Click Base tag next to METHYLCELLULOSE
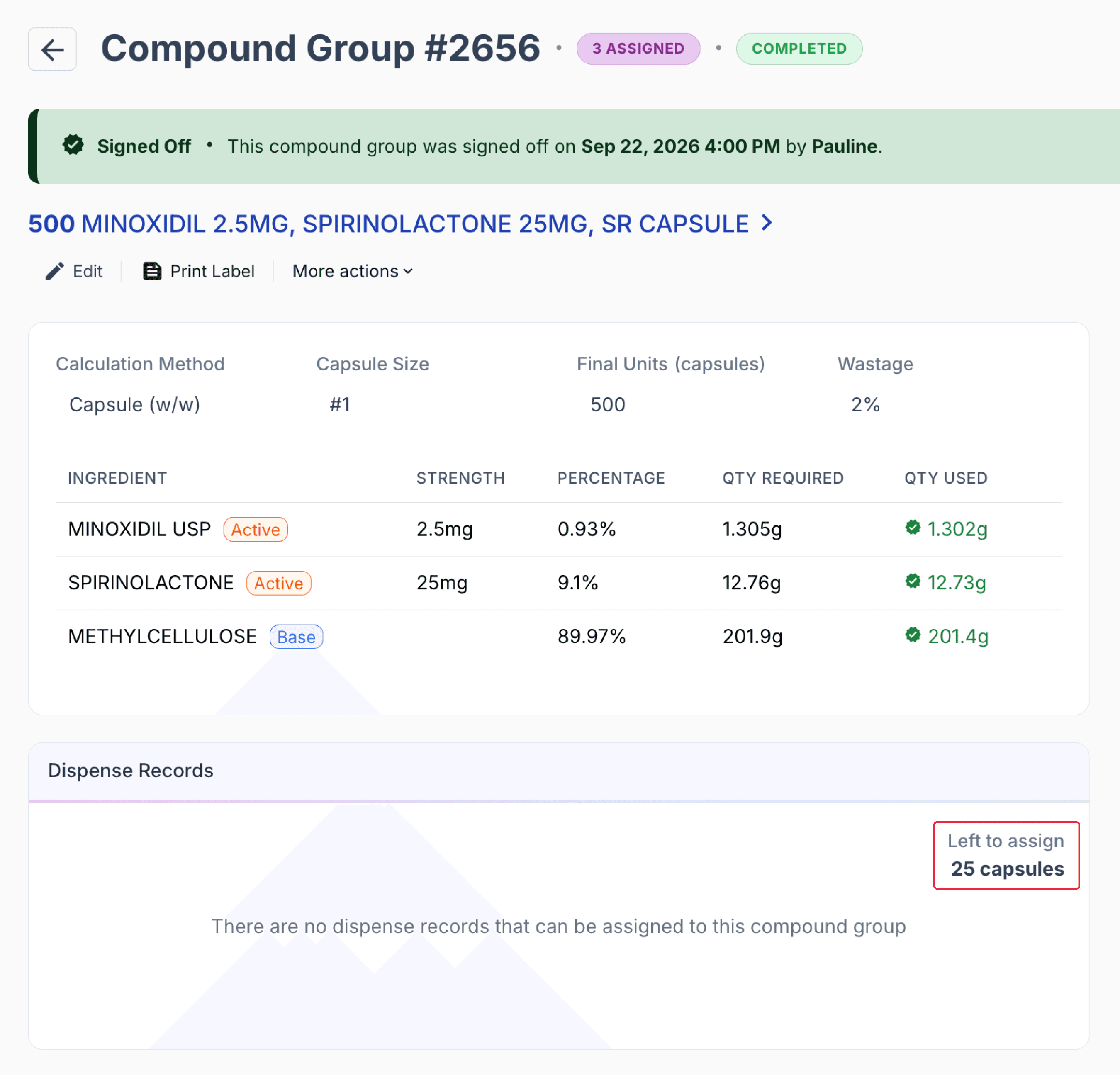The image size is (1120, 1075). pyautogui.click(x=296, y=637)
